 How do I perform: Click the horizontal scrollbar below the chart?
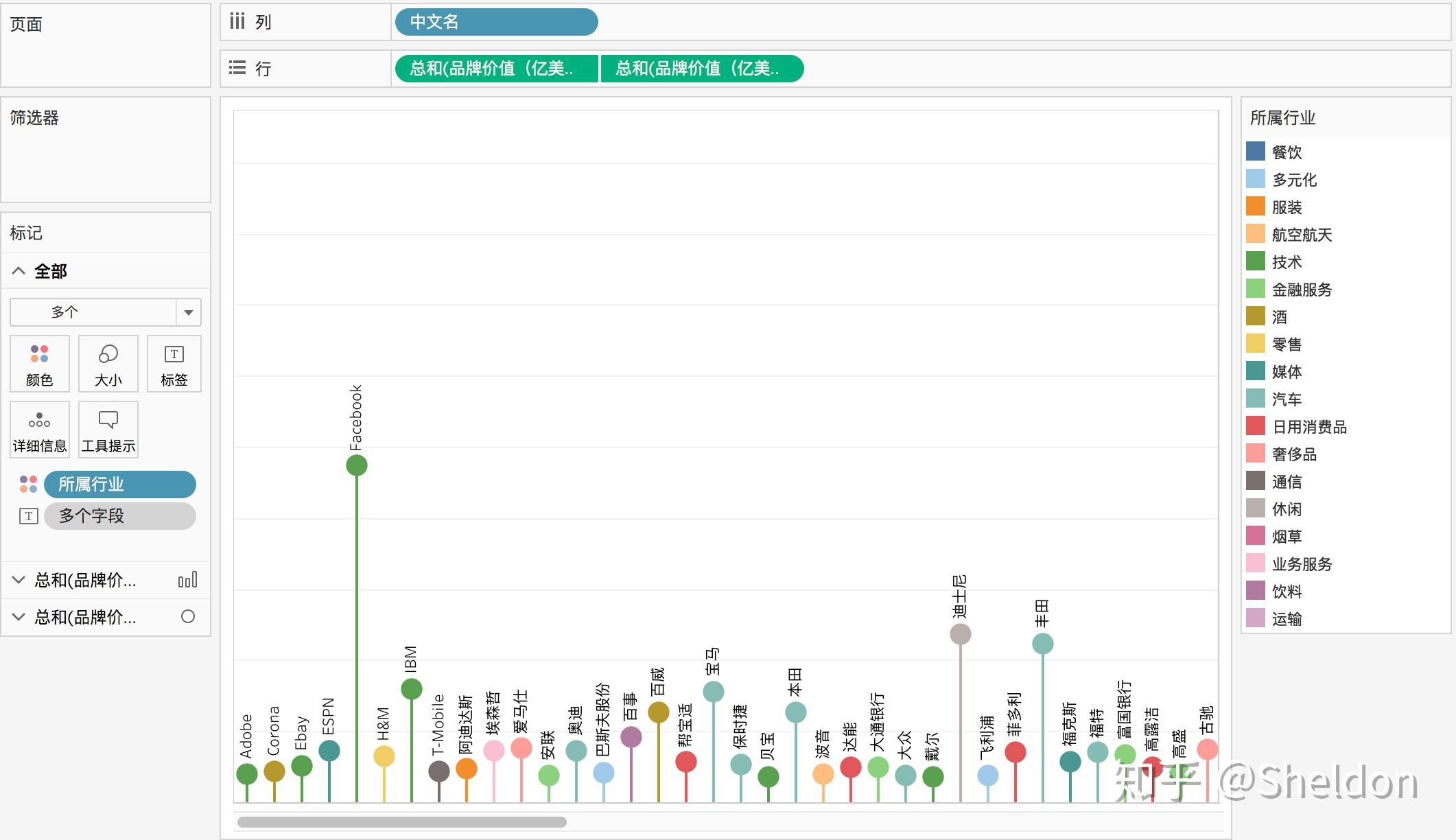401,821
